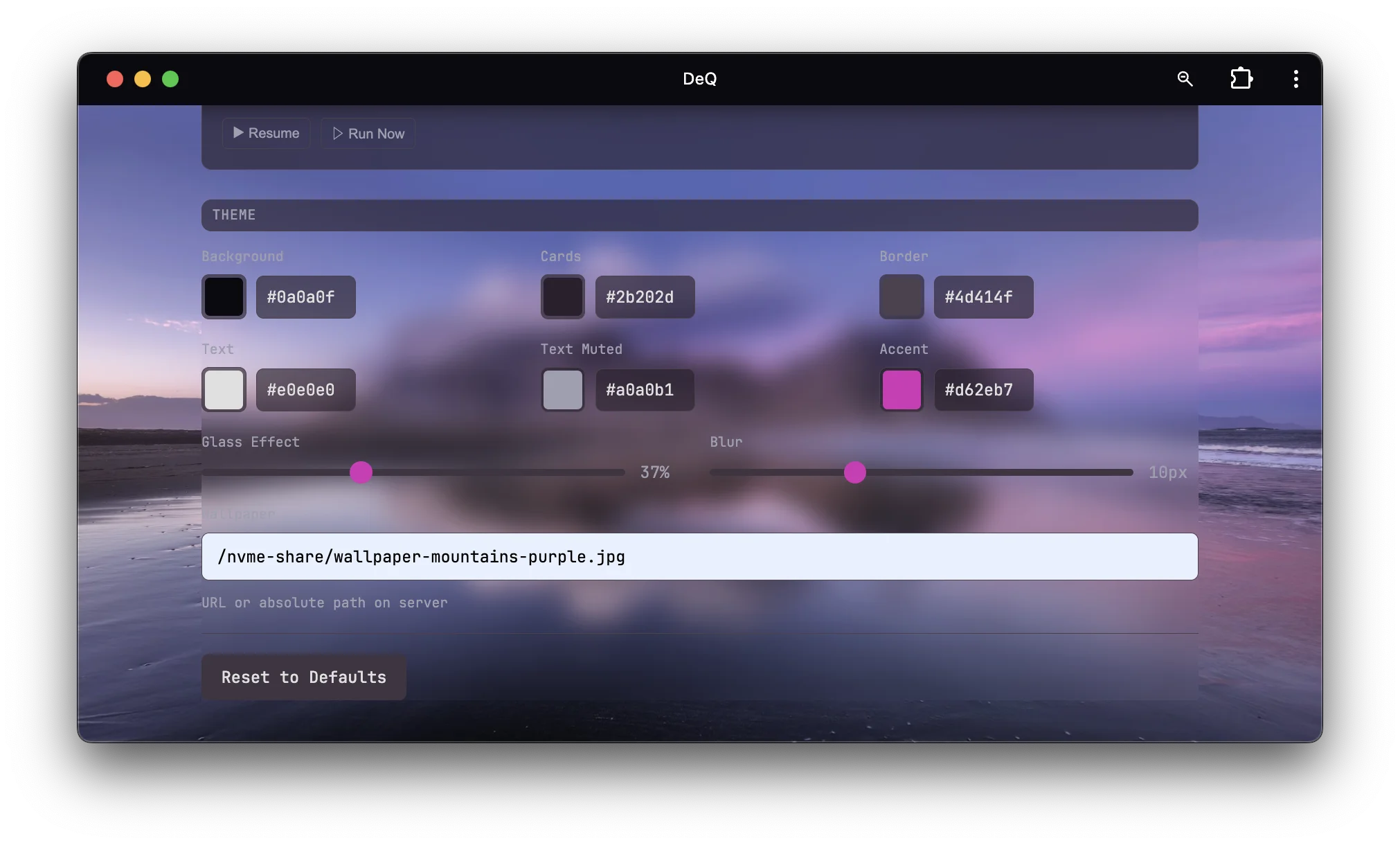
Task: Open the Border color swatch
Action: click(x=901, y=296)
